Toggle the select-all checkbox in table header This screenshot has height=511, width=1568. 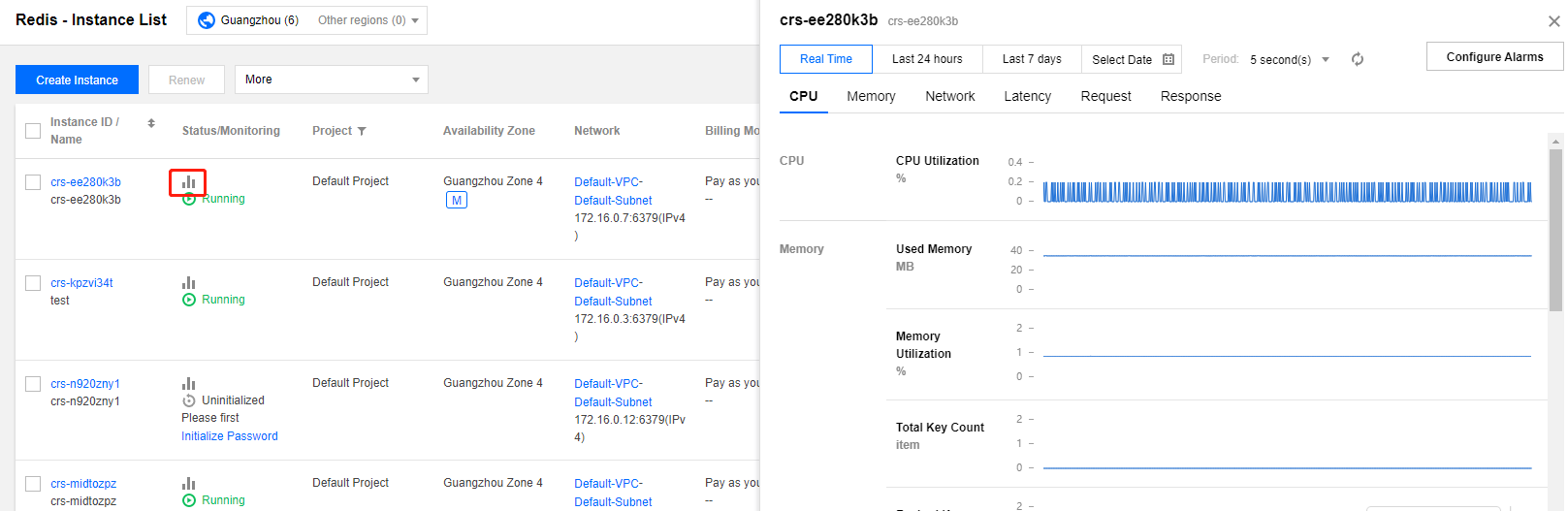pos(33,131)
